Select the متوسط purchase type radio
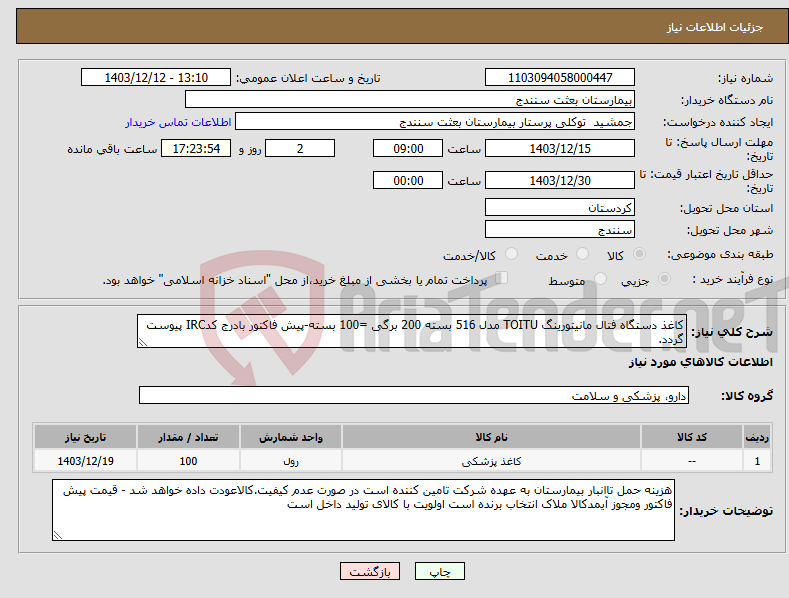789x598 pixels. click(x=600, y=279)
